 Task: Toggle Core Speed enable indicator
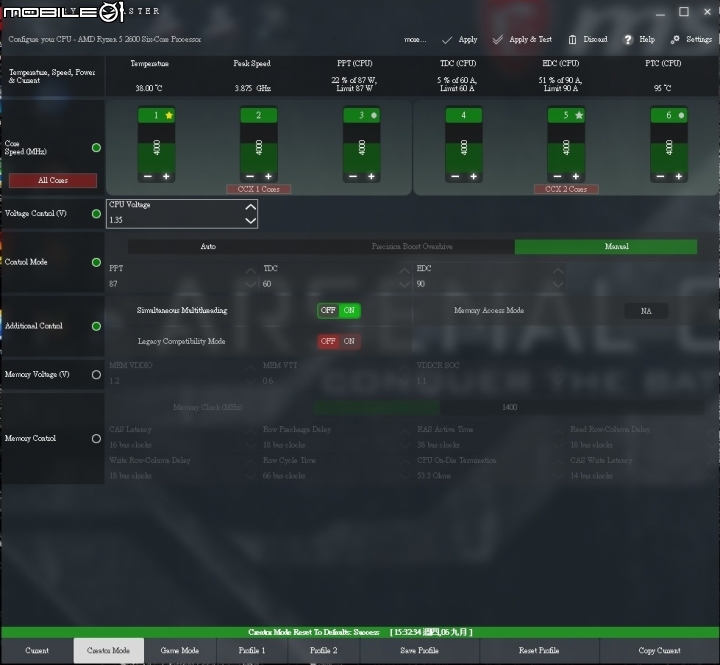pyautogui.click(x=96, y=147)
